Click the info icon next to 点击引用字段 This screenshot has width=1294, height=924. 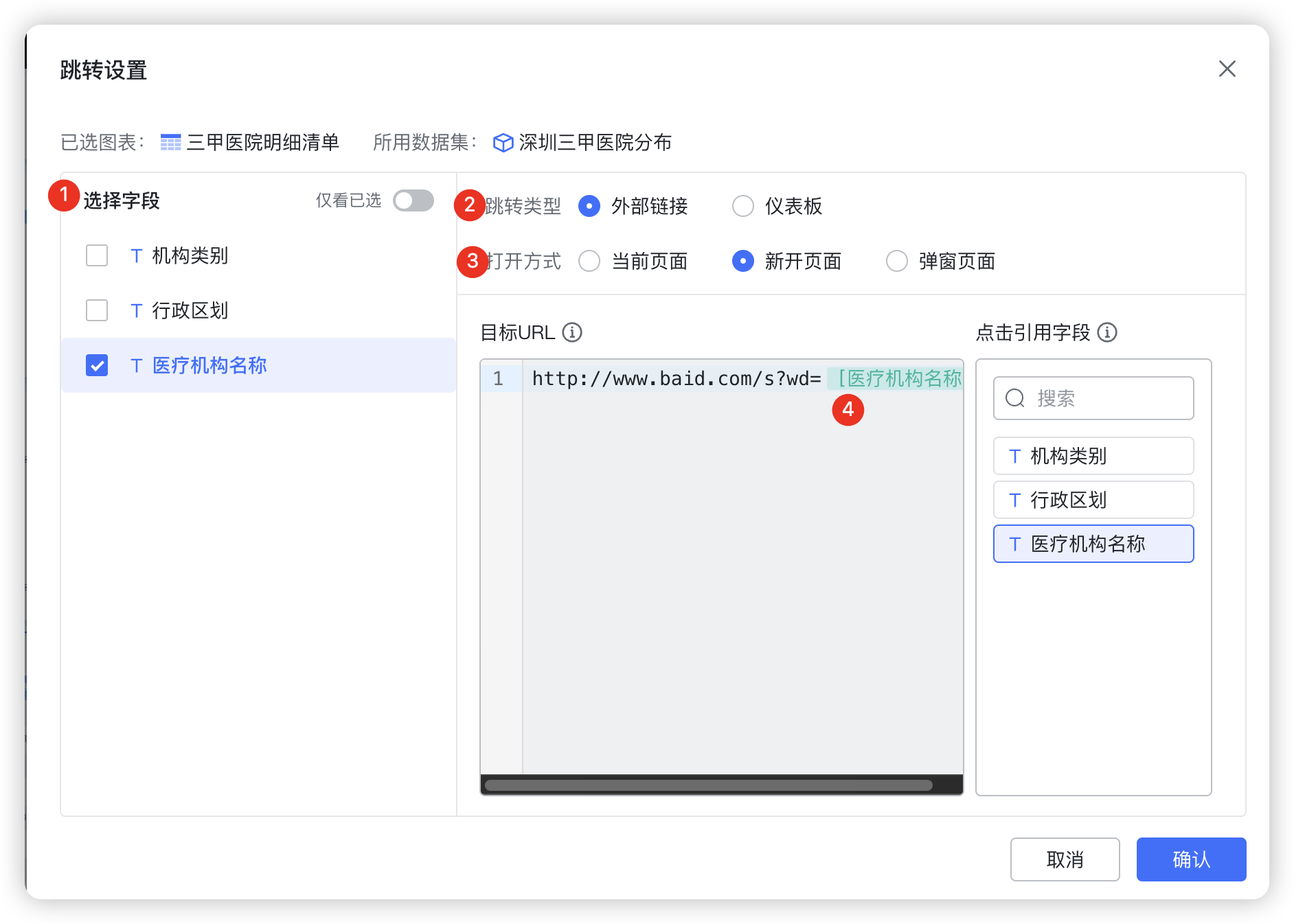[1107, 332]
